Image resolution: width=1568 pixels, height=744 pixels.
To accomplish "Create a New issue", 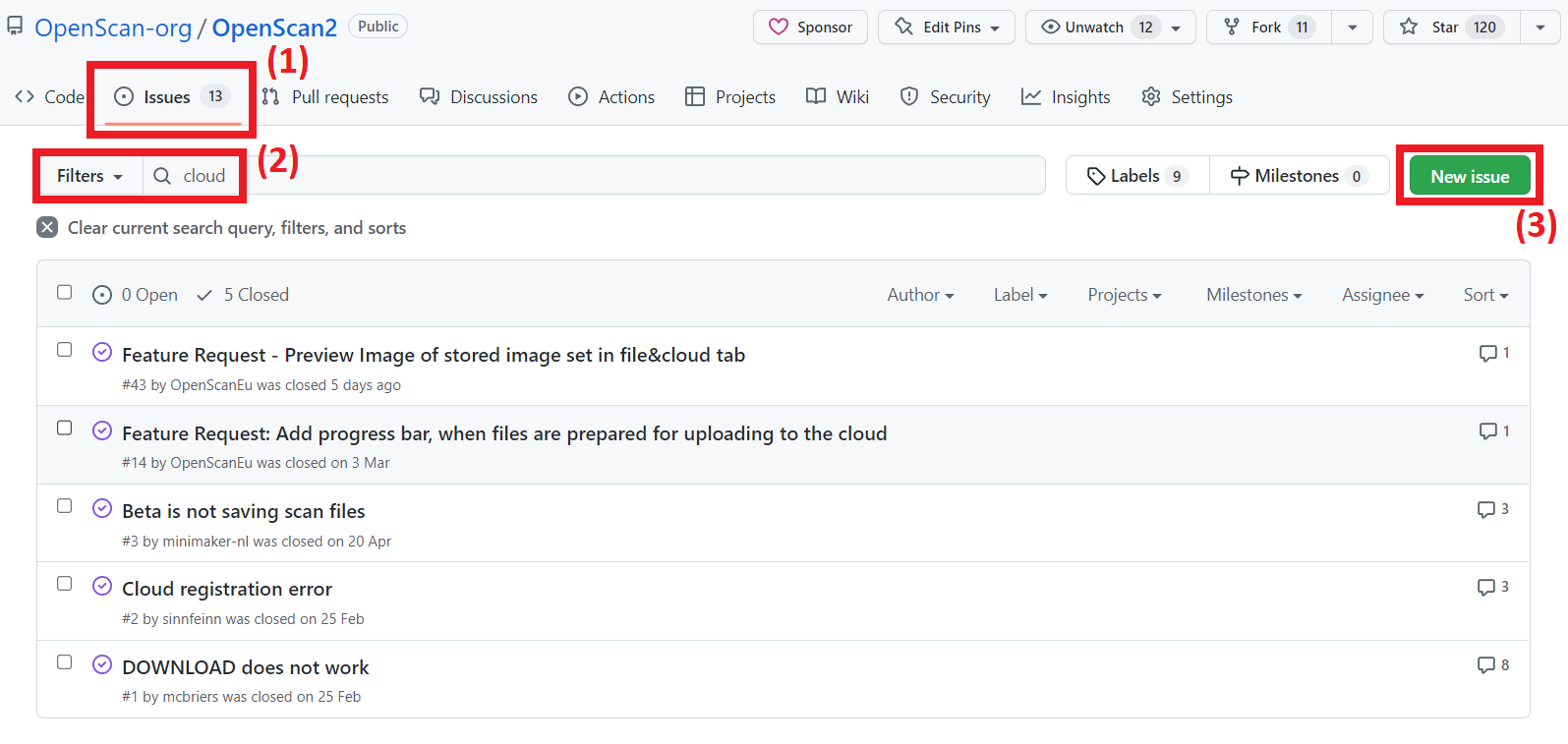I will tap(1470, 176).
